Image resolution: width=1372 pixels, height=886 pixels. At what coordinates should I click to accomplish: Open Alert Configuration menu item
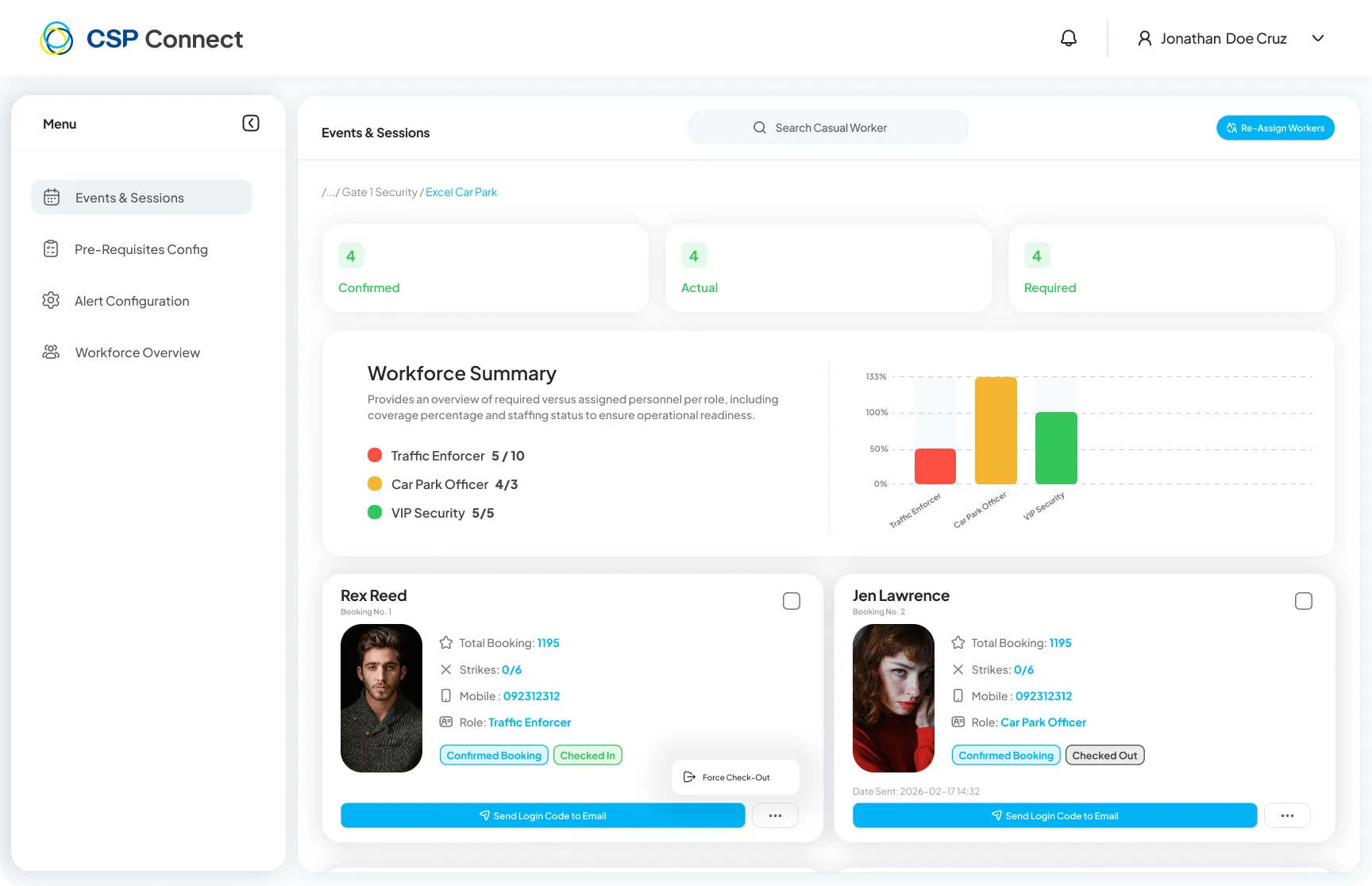click(x=141, y=301)
